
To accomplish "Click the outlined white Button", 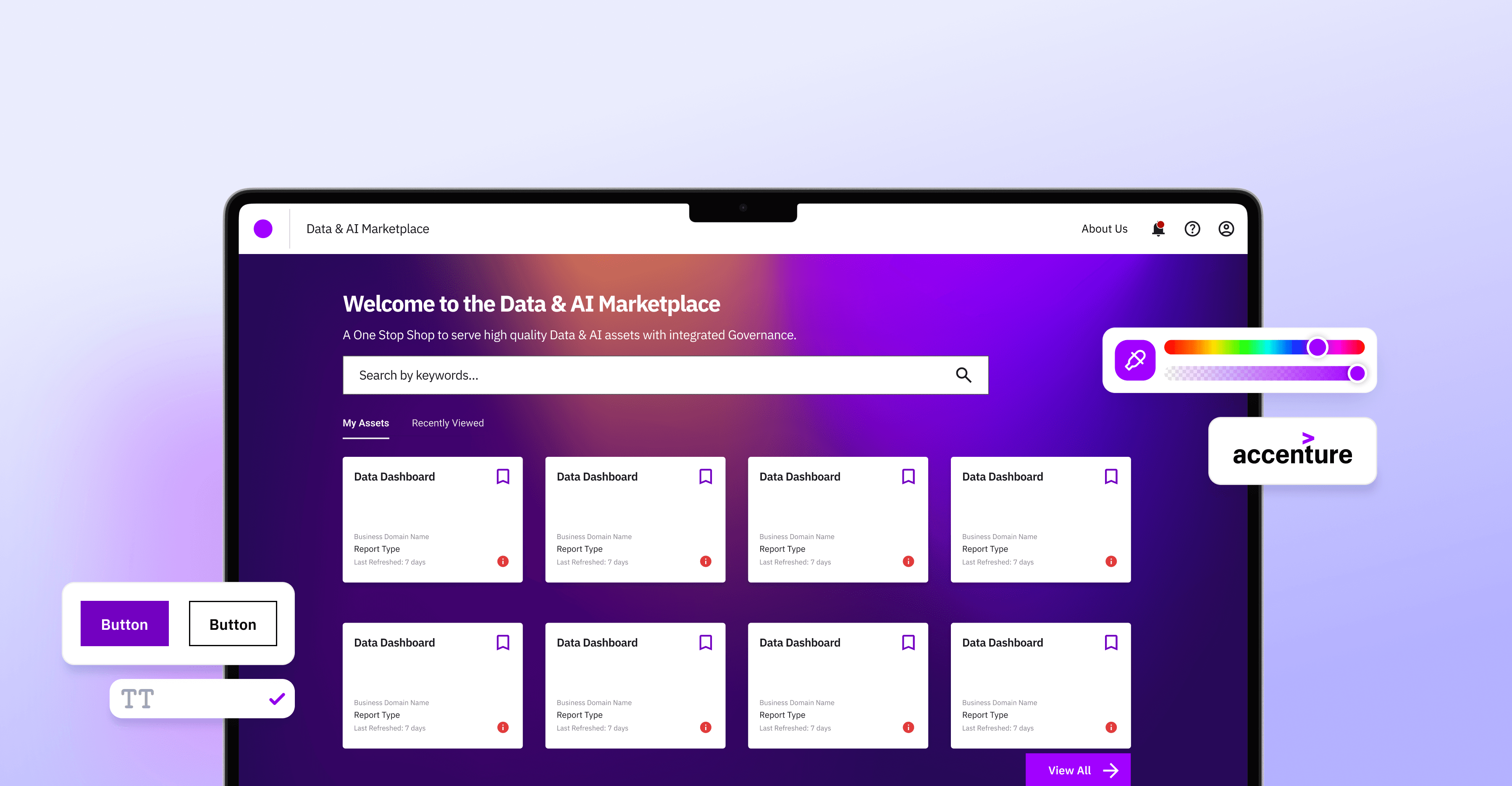I will pyautogui.click(x=233, y=624).
